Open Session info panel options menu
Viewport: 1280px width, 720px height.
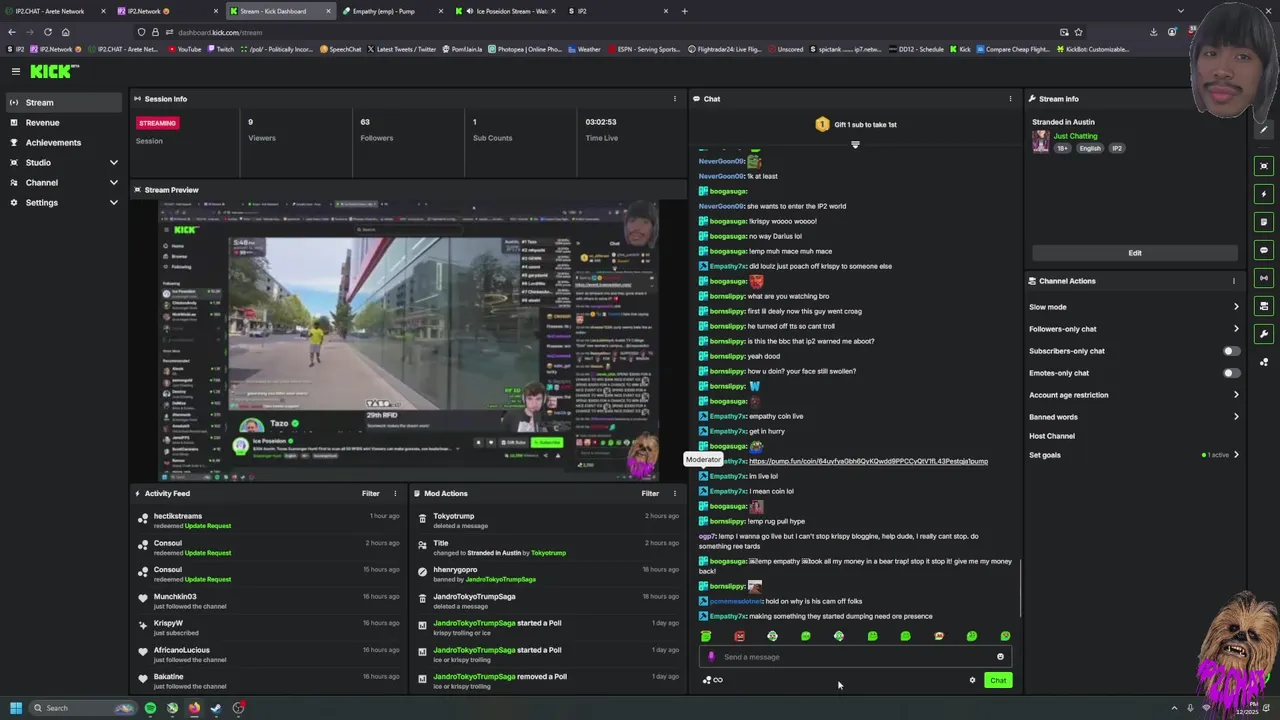(x=674, y=99)
